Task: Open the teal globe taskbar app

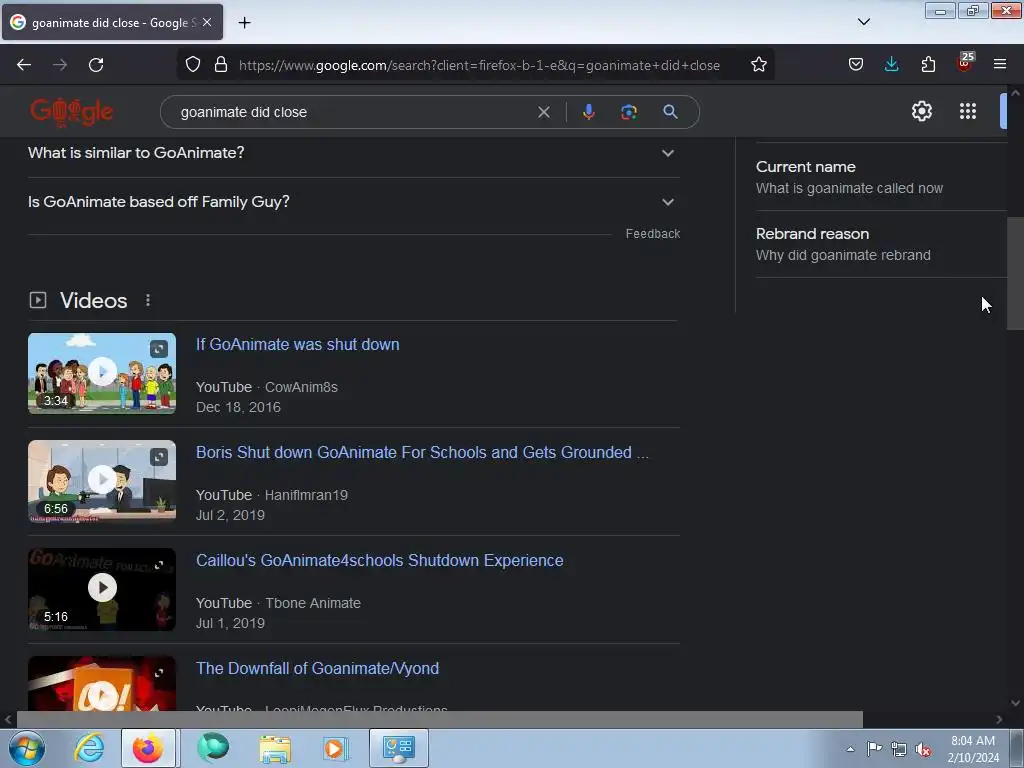Action: (x=213, y=748)
